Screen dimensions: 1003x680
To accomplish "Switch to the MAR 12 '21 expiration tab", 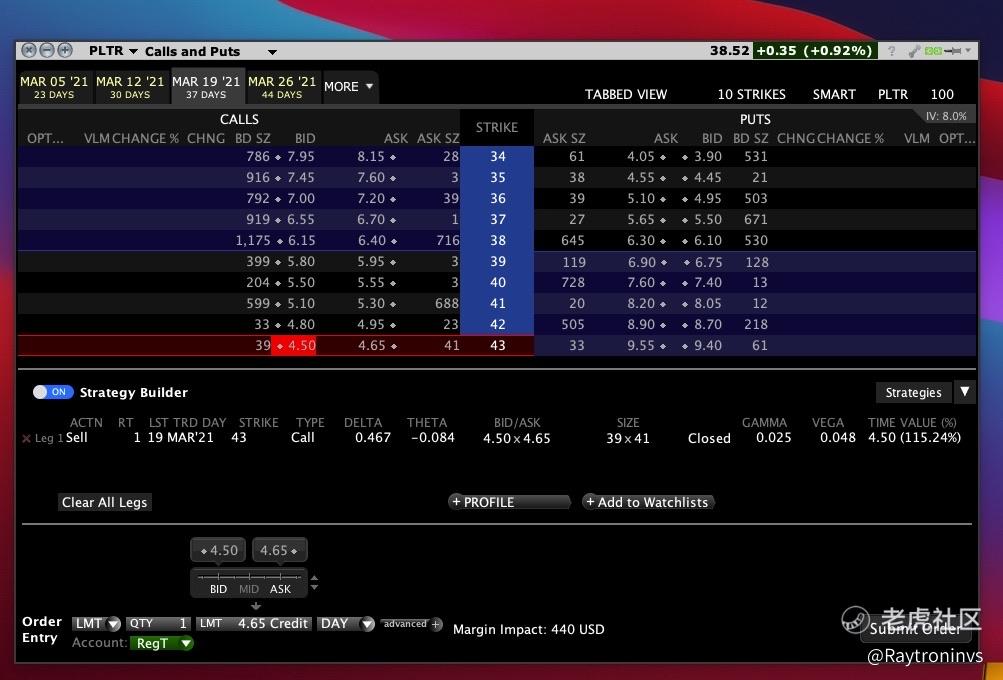I will click(x=130, y=87).
